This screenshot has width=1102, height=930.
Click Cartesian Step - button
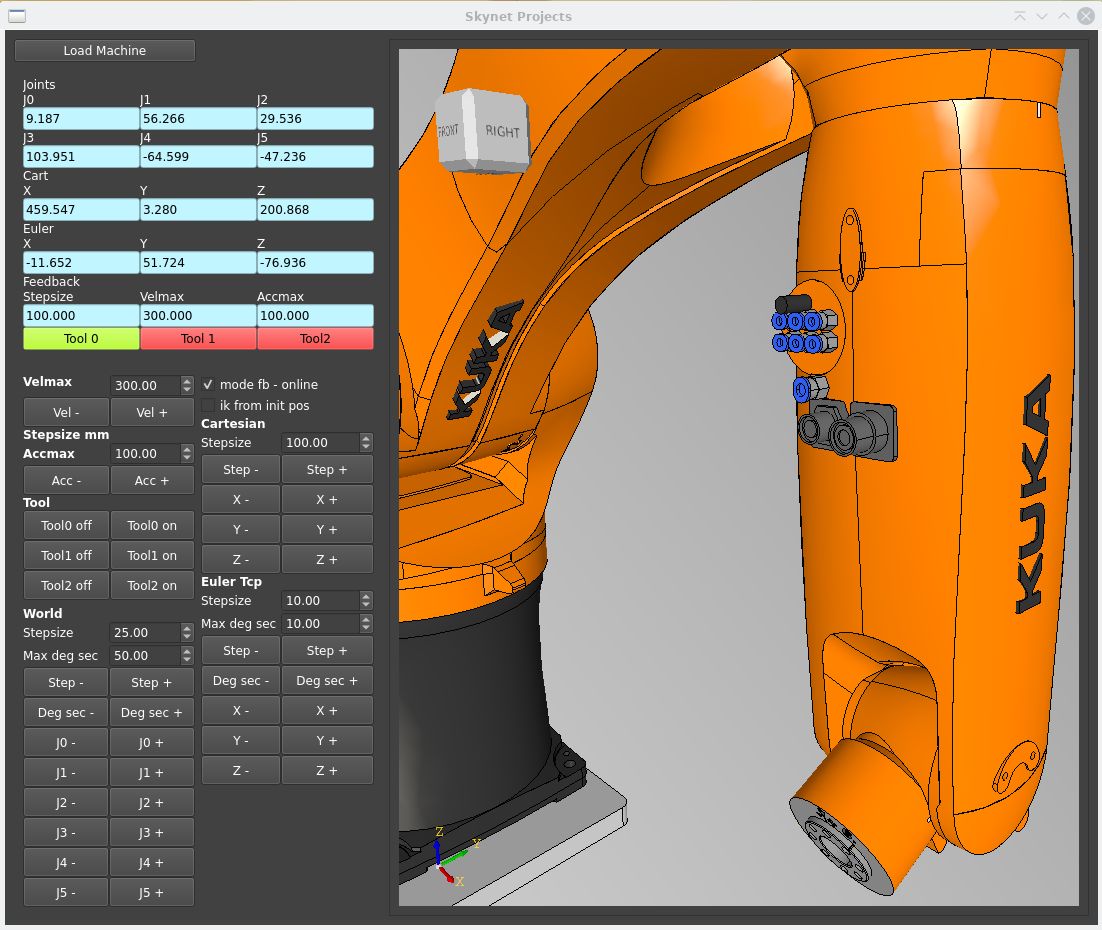(x=241, y=470)
